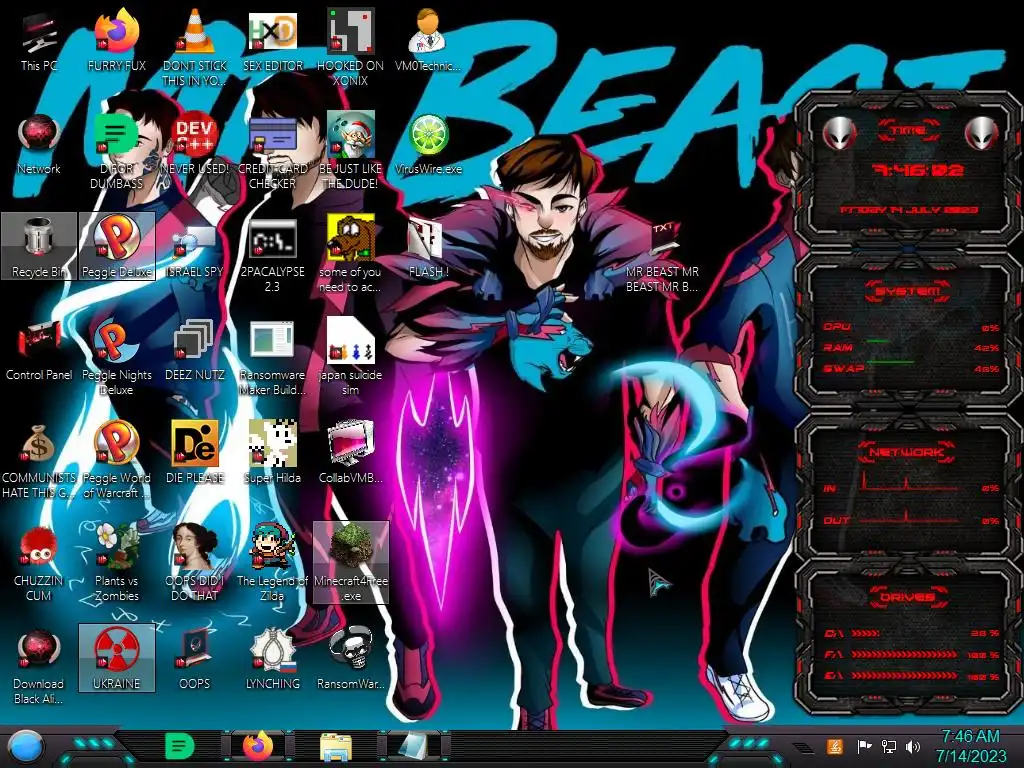This screenshot has width=1024, height=768.
Task: Open the Ransomware Maker Build icon
Action: (x=272, y=357)
